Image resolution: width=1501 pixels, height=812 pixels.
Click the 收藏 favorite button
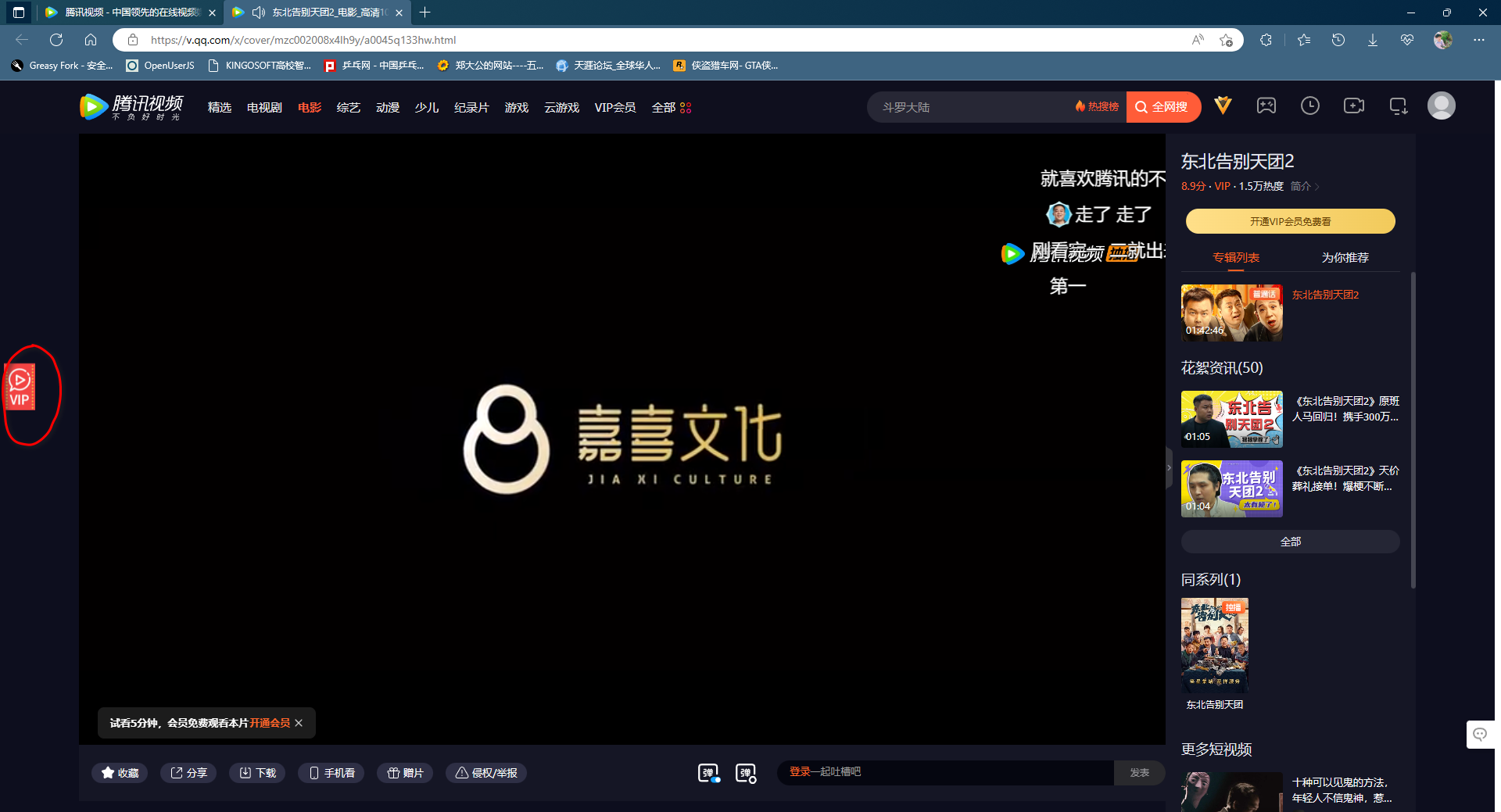click(120, 773)
